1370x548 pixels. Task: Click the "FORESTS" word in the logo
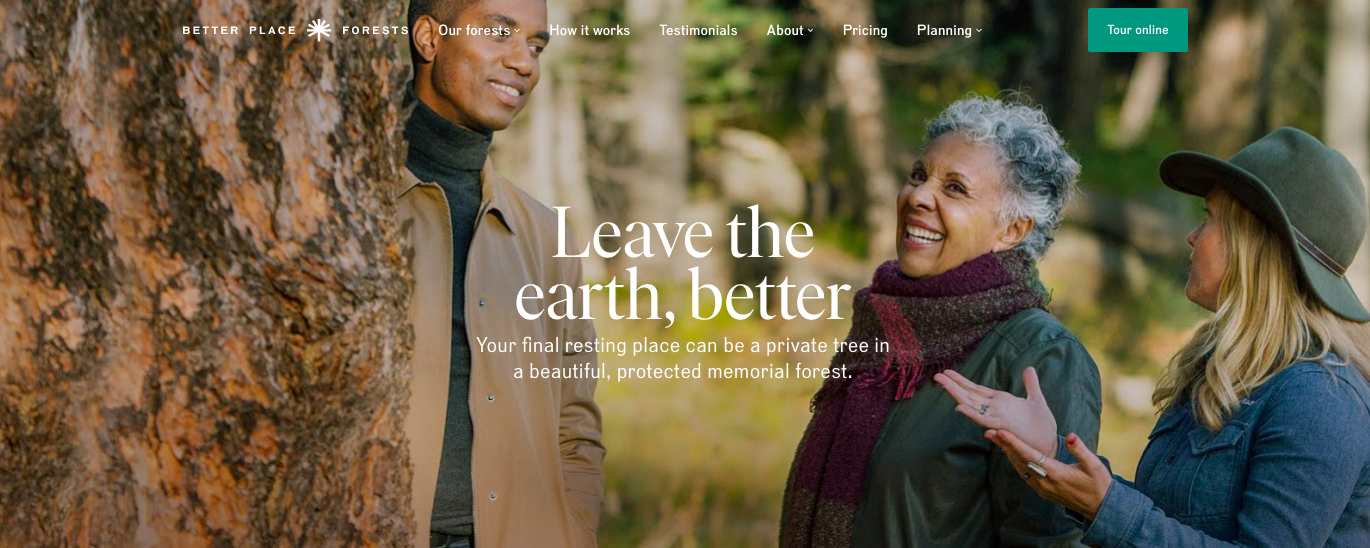[376, 31]
